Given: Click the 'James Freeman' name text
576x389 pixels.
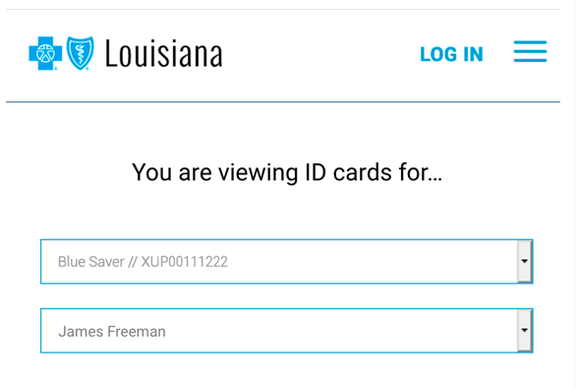Looking at the screenshot, I should [112, 331].
